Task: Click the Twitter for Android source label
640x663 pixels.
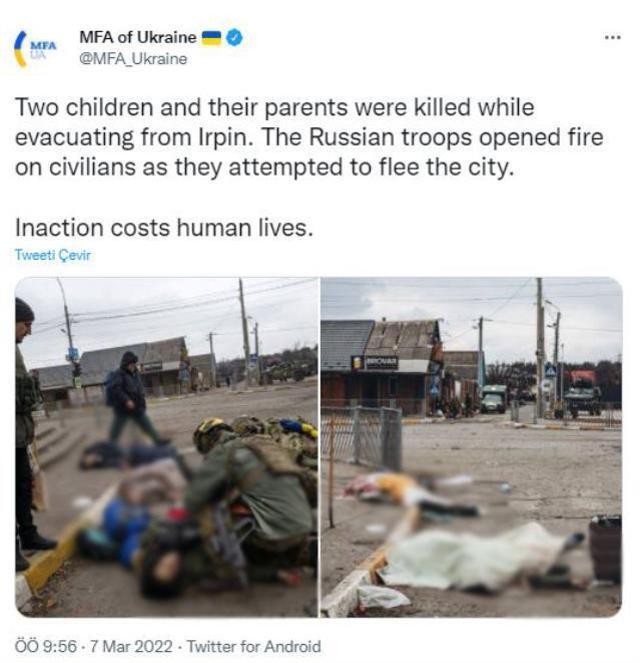Action: [x=254, y=647]
